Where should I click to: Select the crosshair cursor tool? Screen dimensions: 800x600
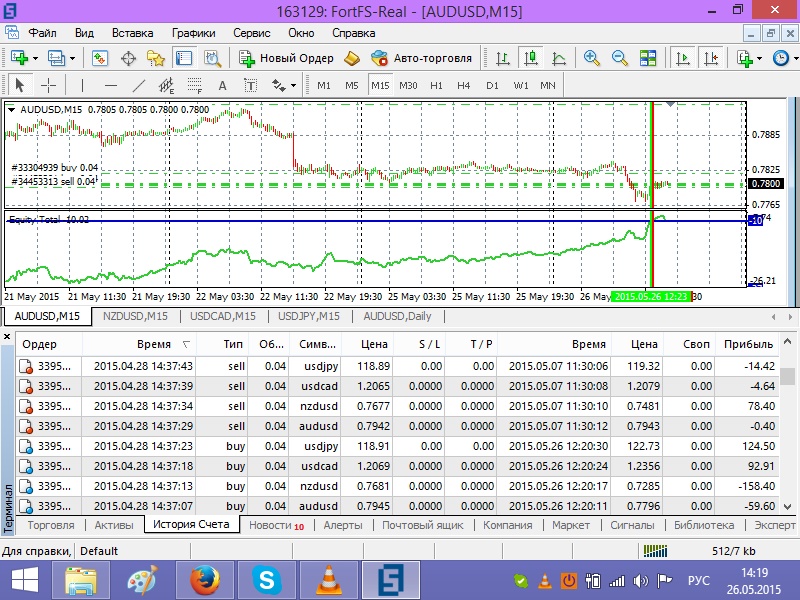[x=48, y=85]
